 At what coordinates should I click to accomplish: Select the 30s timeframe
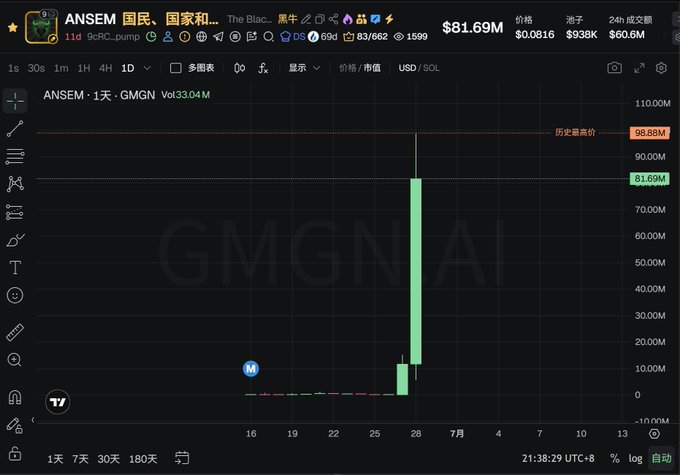click(36, 68)
